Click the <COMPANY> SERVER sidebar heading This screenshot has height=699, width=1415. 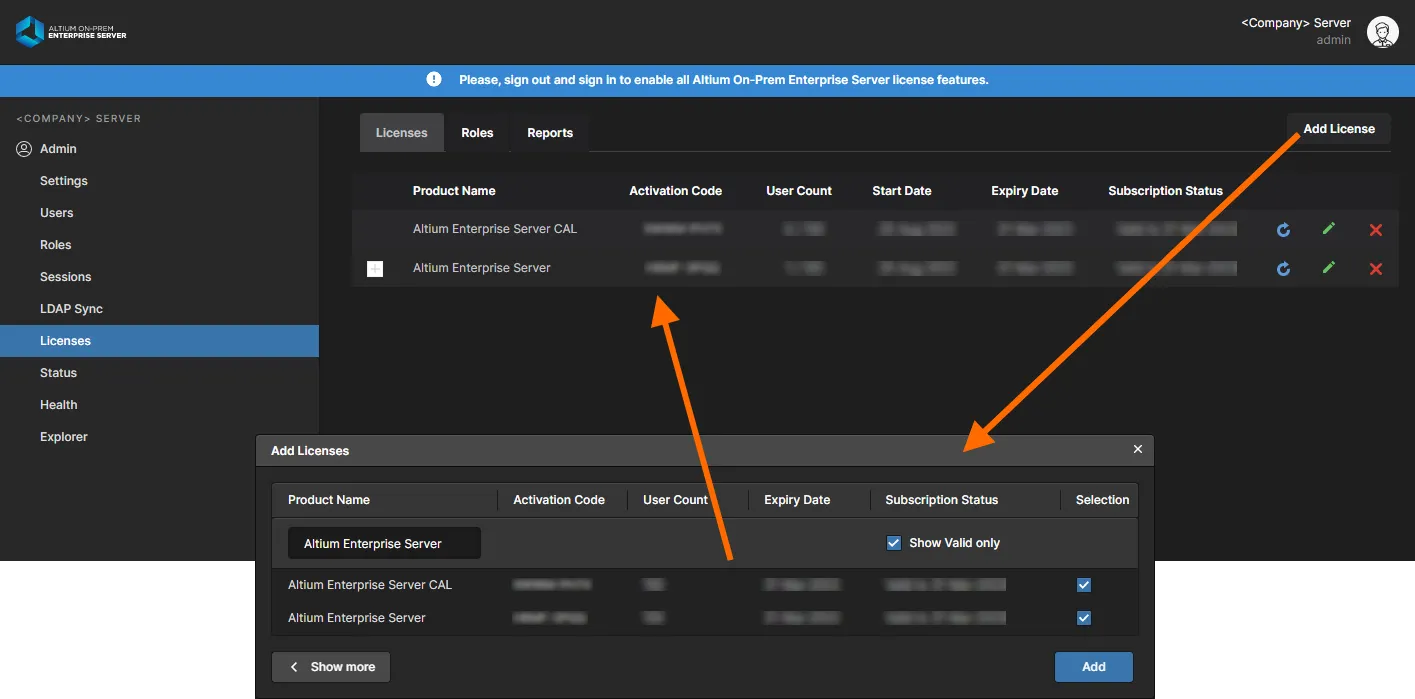[79, 119]
